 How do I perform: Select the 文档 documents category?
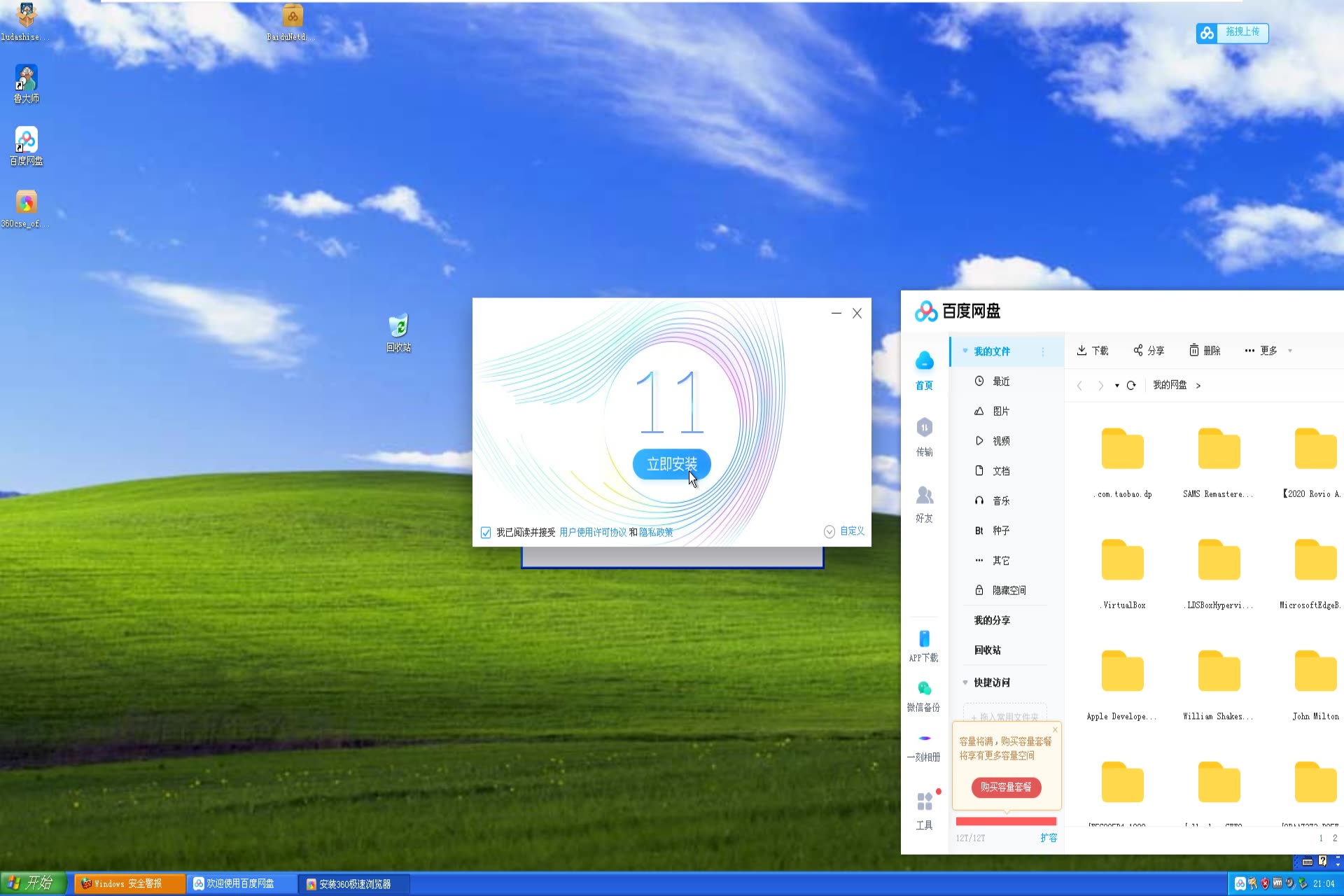click(1001, 471)
